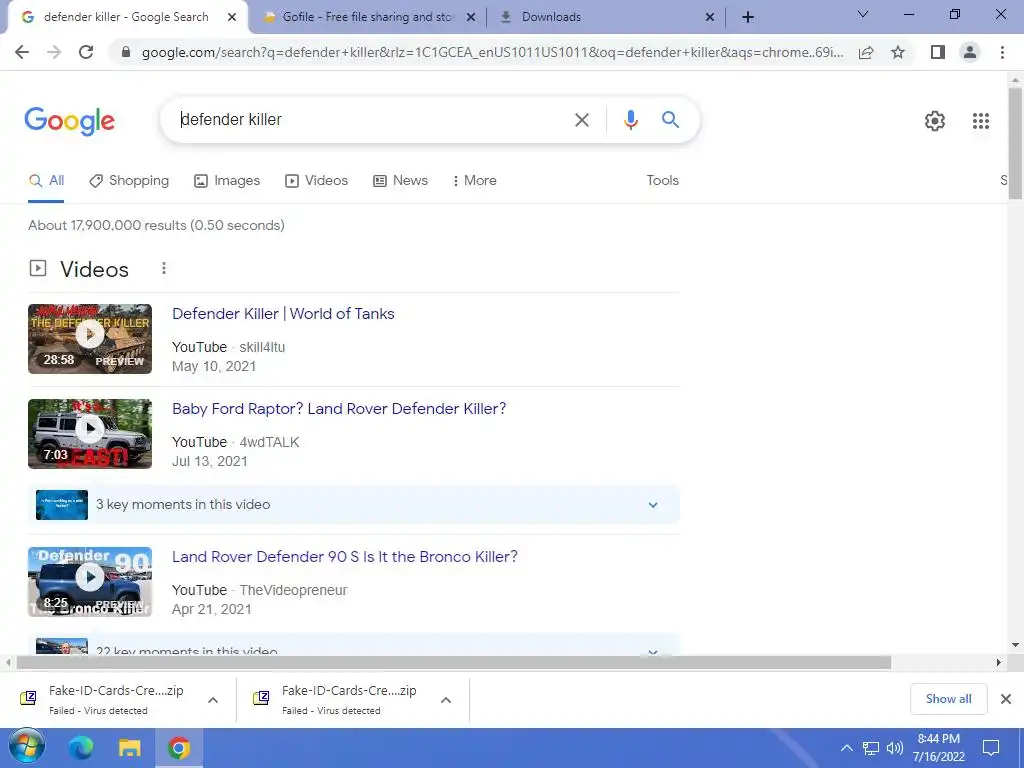
Task: Open the Chrome three-dot menu
Action: click(x=1002, y=52)
